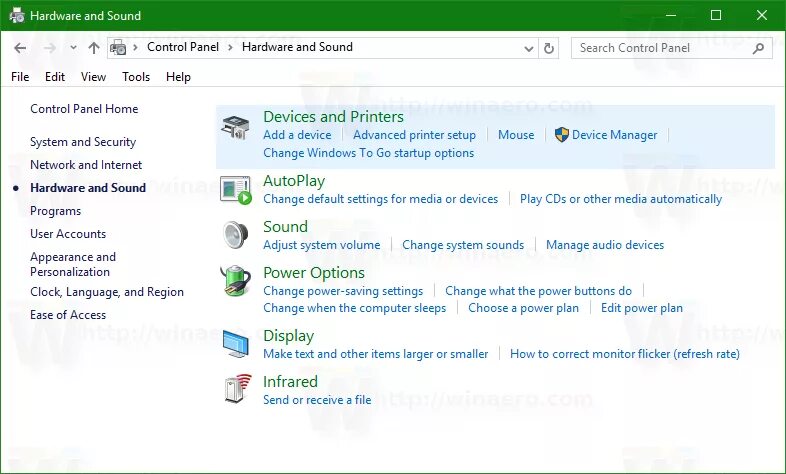This screenshot has height=474, width=786.
Task: Select Hardware and Sound in sidebar
Action: 88,188
